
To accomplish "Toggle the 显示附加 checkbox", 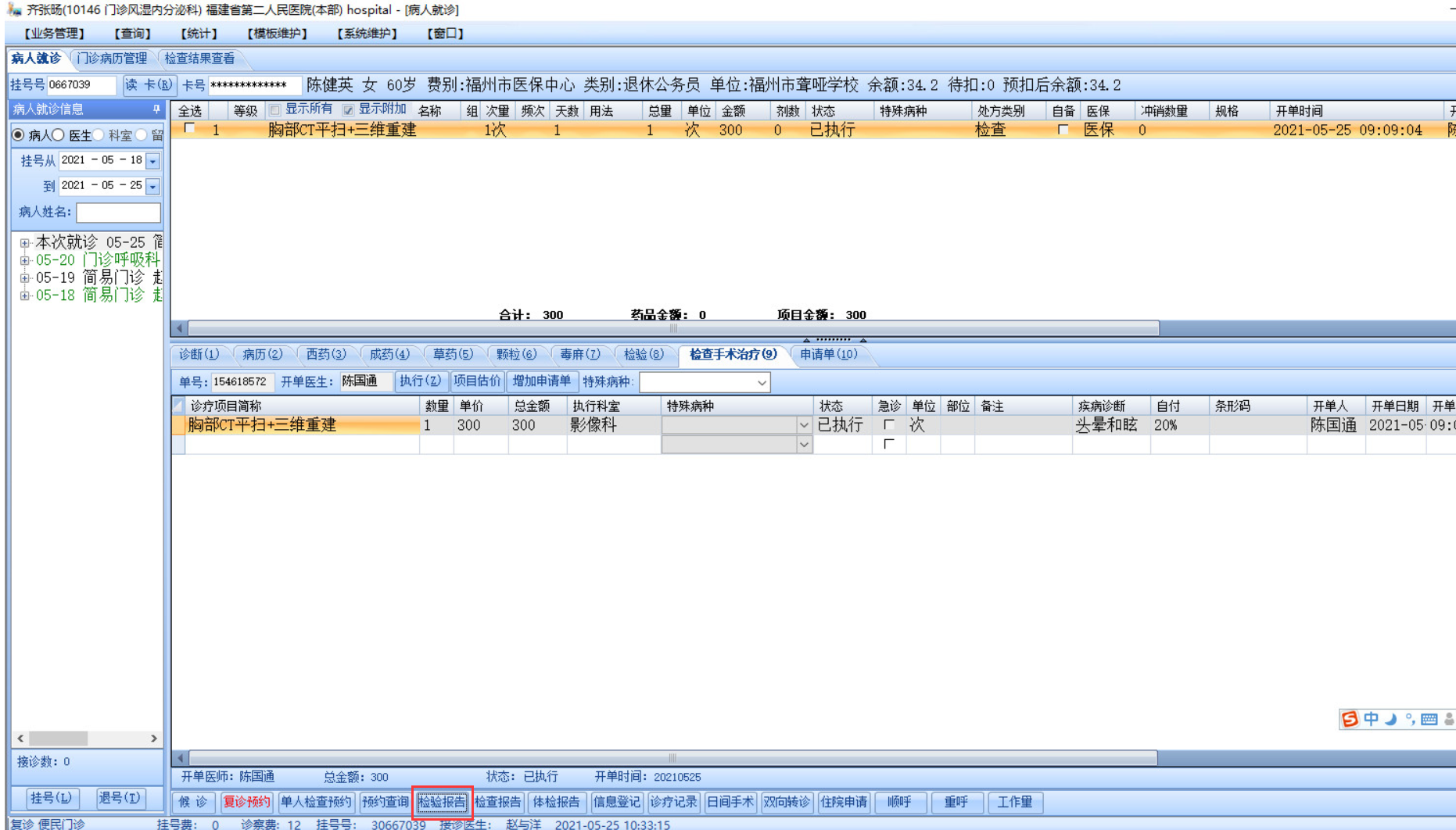I will [x=348, y=110].
